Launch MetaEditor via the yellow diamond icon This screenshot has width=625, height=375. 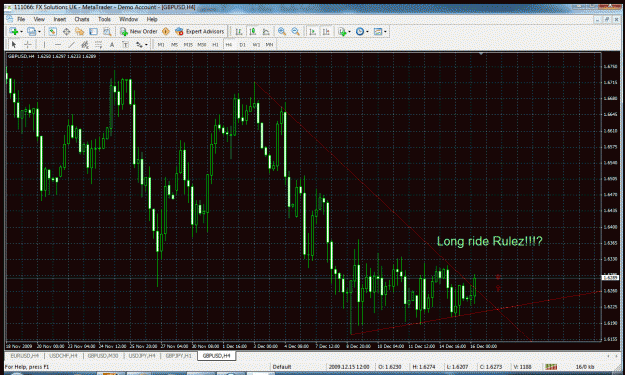166,31
